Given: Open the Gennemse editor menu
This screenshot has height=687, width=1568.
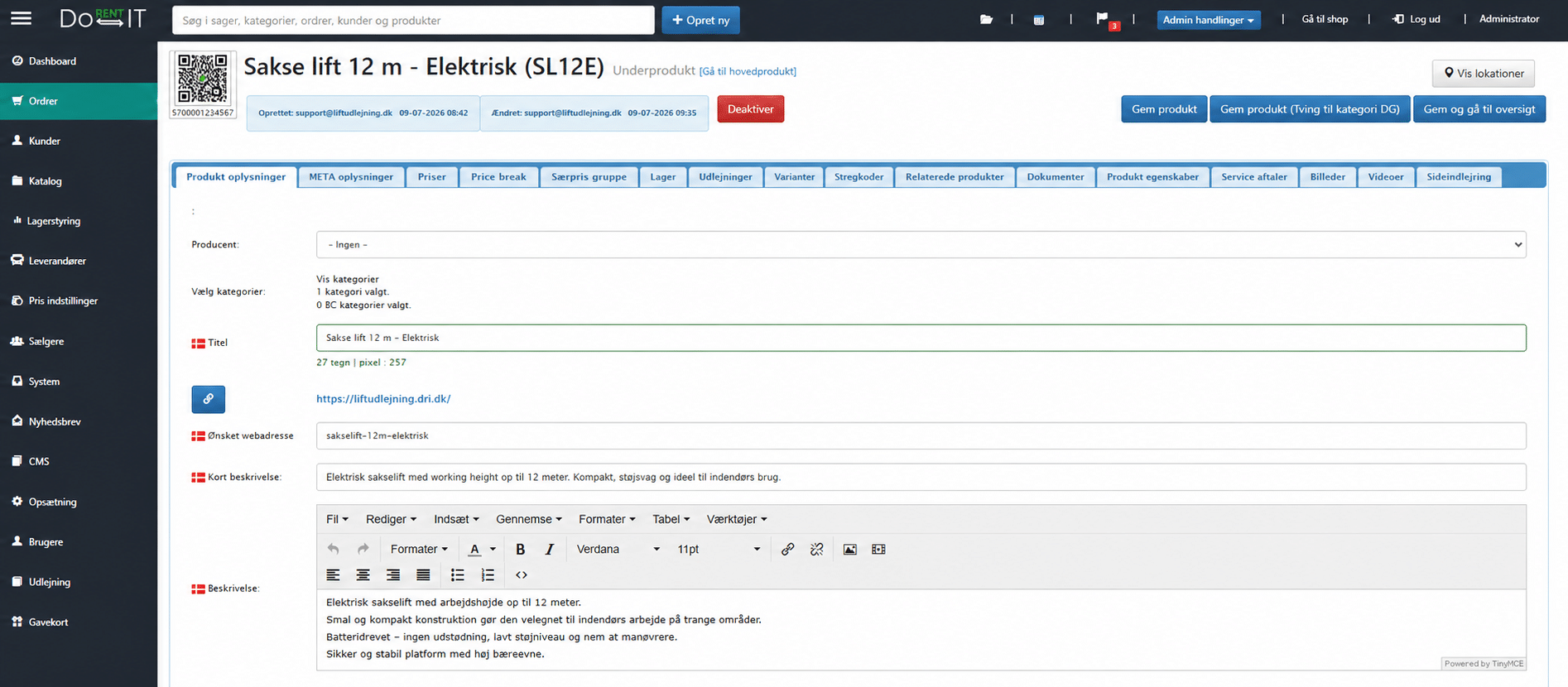Looking at the screenshot, I should click(x=529, y=519).
